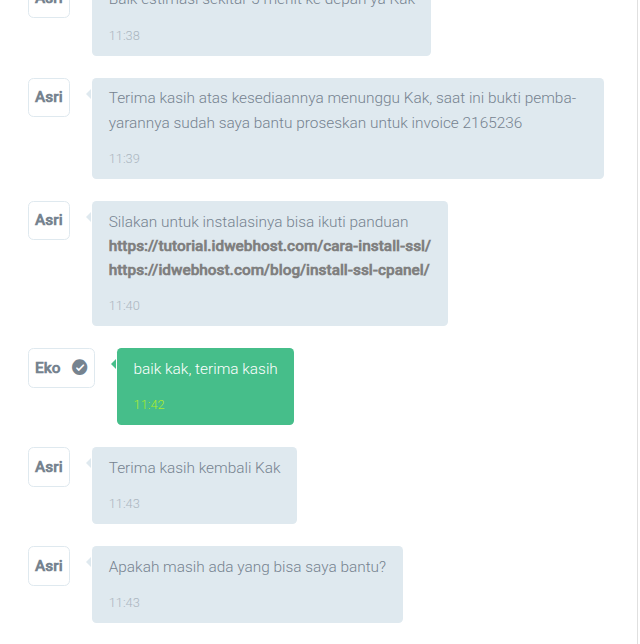Click the verified checkmark icon beside Eko
This screenshot has width=640, height=644.
coord(80,367)
